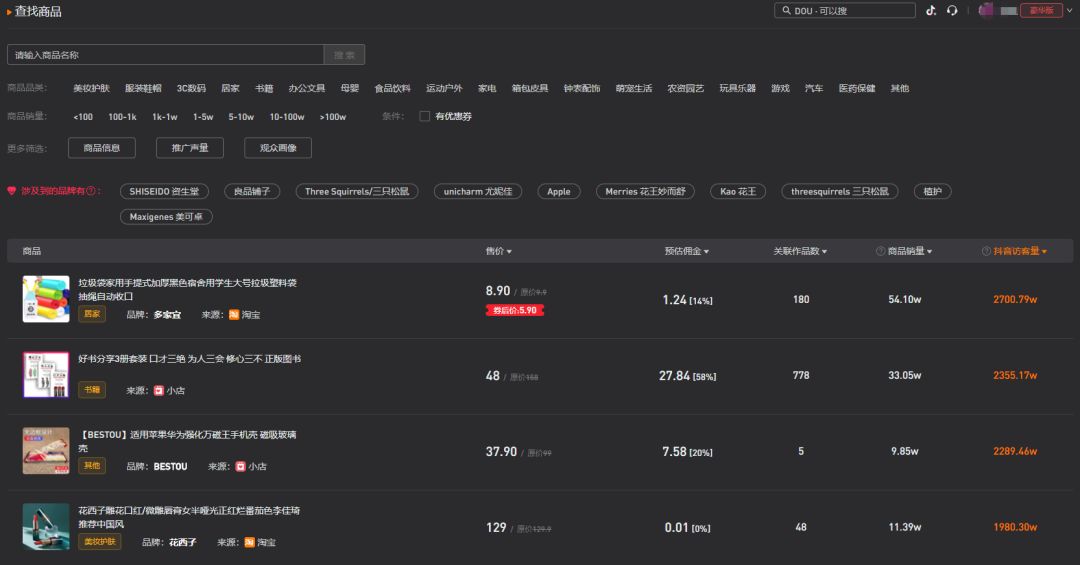Select the Merries 花王妙而舒 brand tag
Screen dimensions: 1080x565
point(645,192)
